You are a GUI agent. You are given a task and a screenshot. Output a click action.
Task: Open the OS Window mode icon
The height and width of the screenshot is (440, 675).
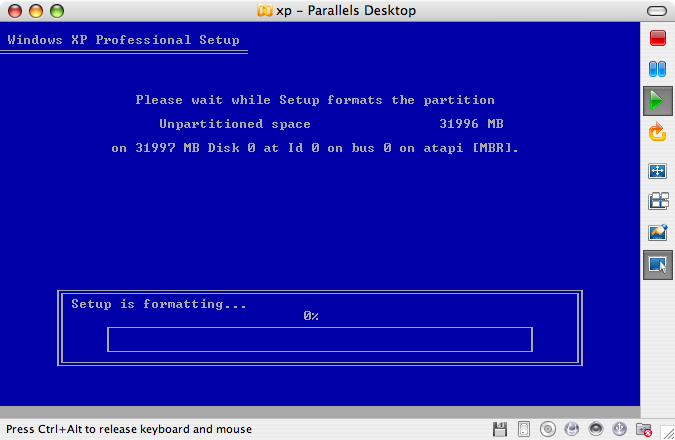(x=658, y=201)
